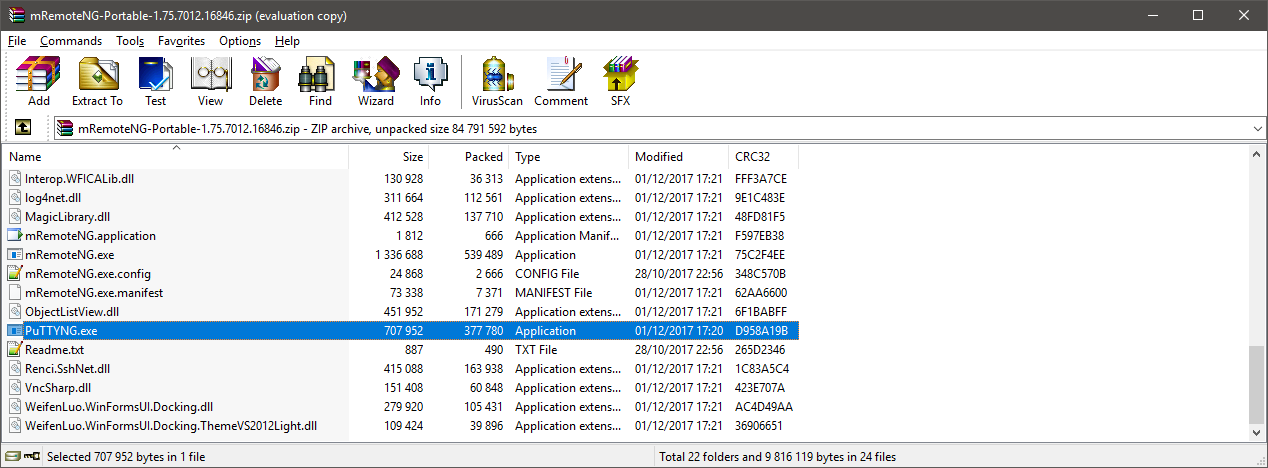
Task: Show archive Info
Action: click(430, 82)
